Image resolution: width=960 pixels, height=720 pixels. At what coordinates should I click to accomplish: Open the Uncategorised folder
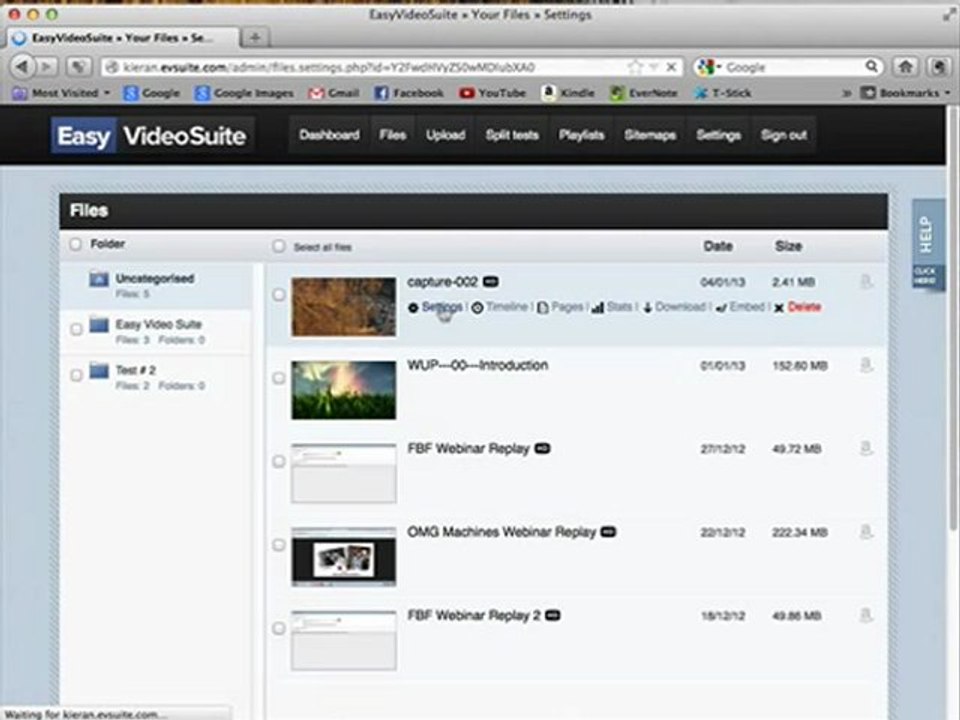click(155, 285)
